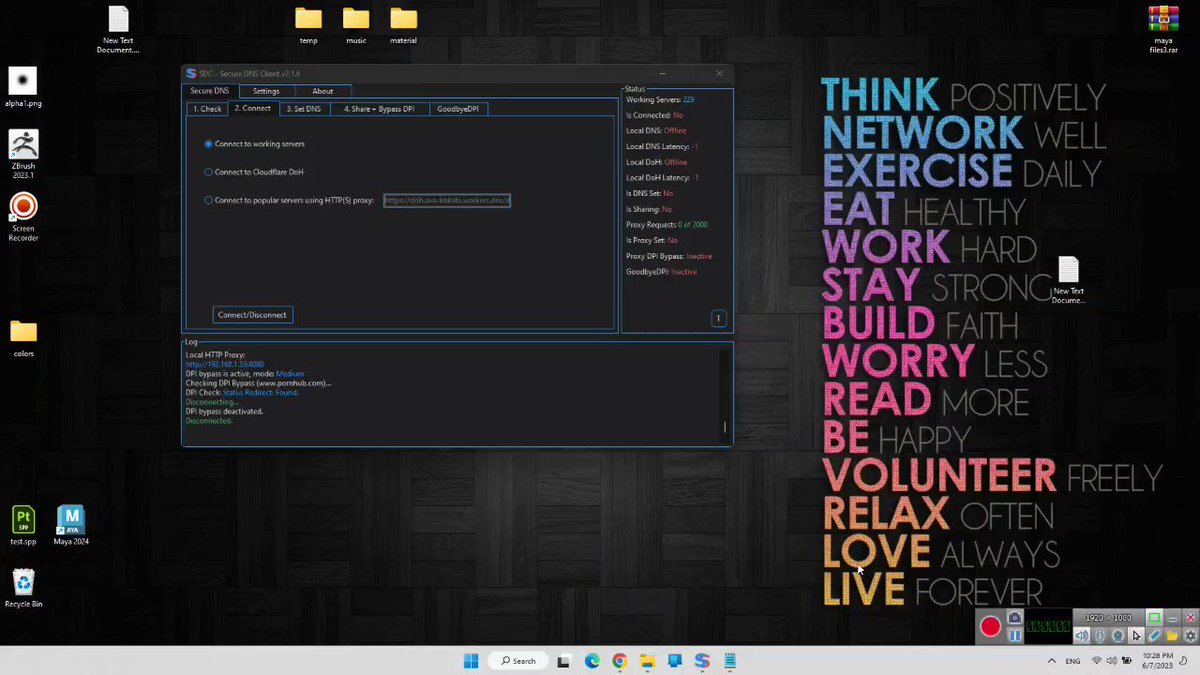Image resolution: width=1200 pixels, height=675 pixels.
Task: Click the SDC app icon in taskbar
Action: pyautogui.click(x=702, y=661)
